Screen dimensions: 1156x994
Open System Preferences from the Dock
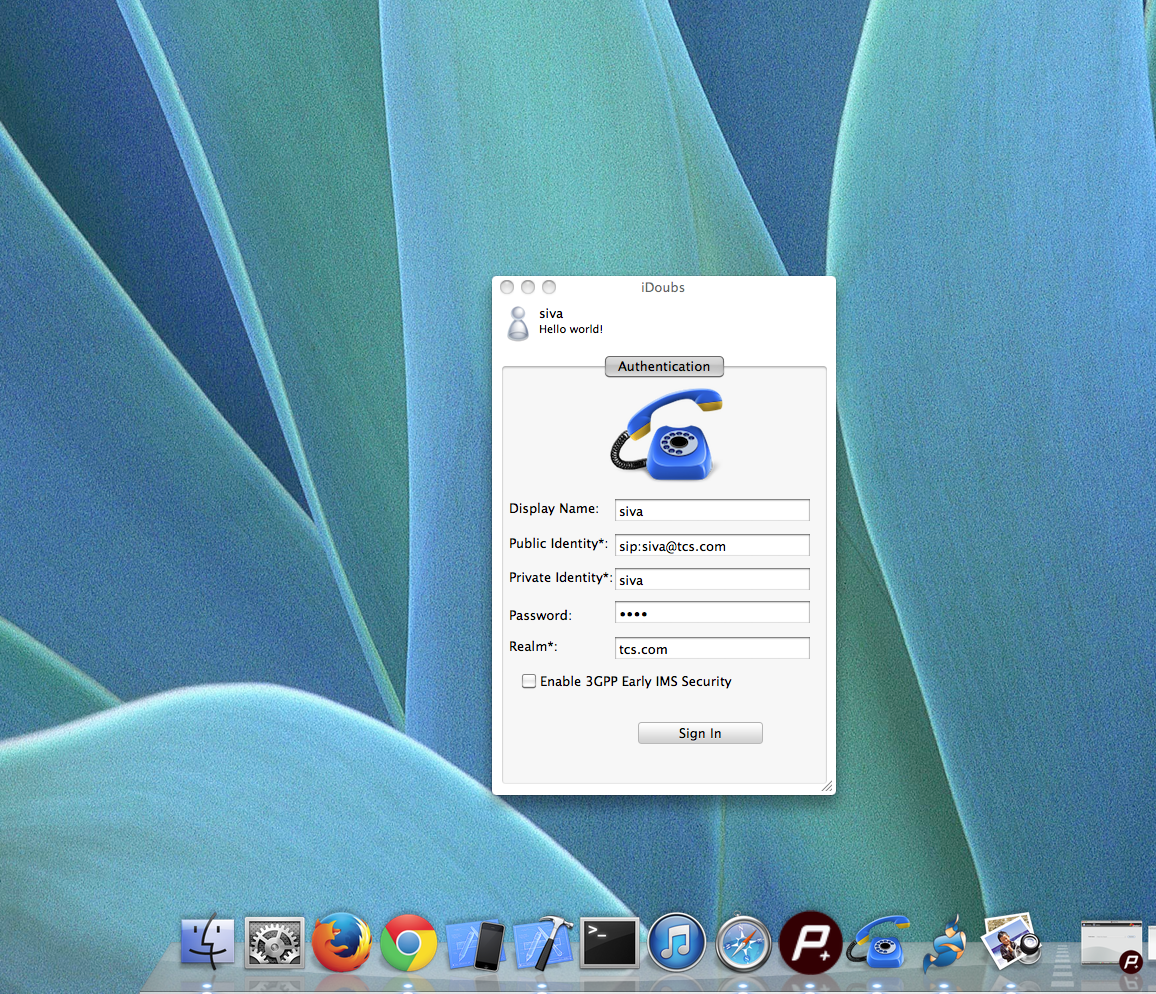[274, 941]
